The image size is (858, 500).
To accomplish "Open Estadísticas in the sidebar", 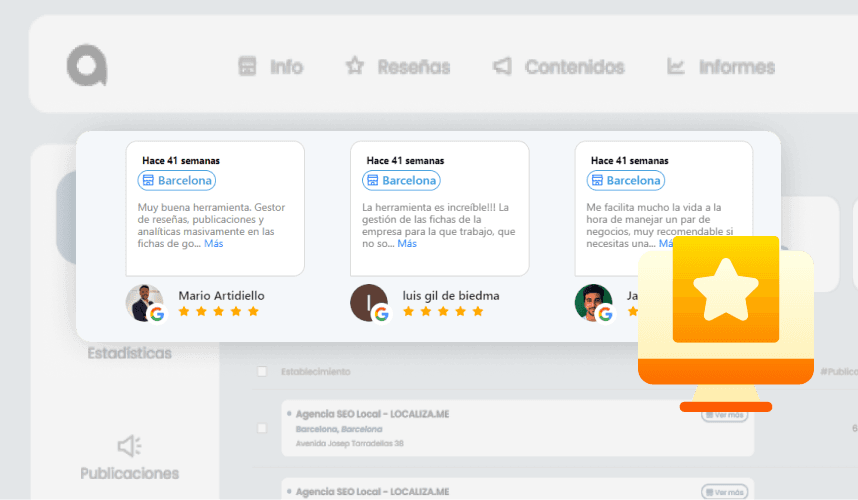I will click(x=130, y=353).
